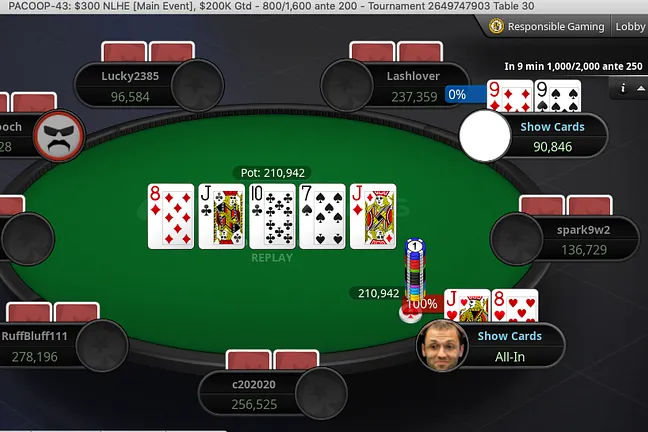This screenshot has height=432, width=648.
Task: Click the sunglasses mustache avatar
Action: coord(60,136)
